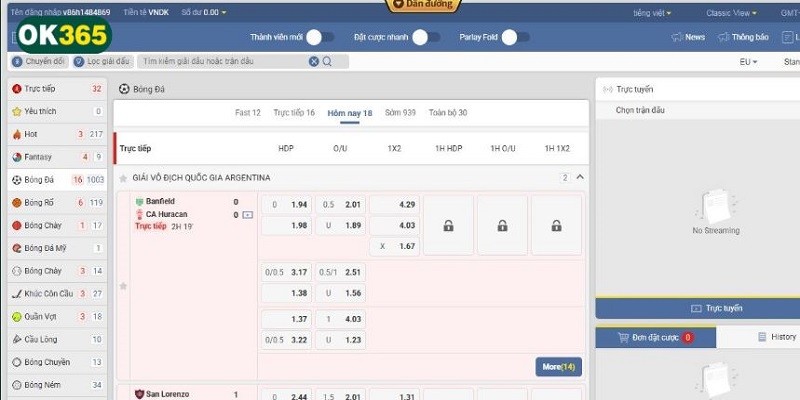Viewport: 800px width, 400px height.
Task: Switch to Đơn đặt cược tab
Action: (x=656, y=337)
